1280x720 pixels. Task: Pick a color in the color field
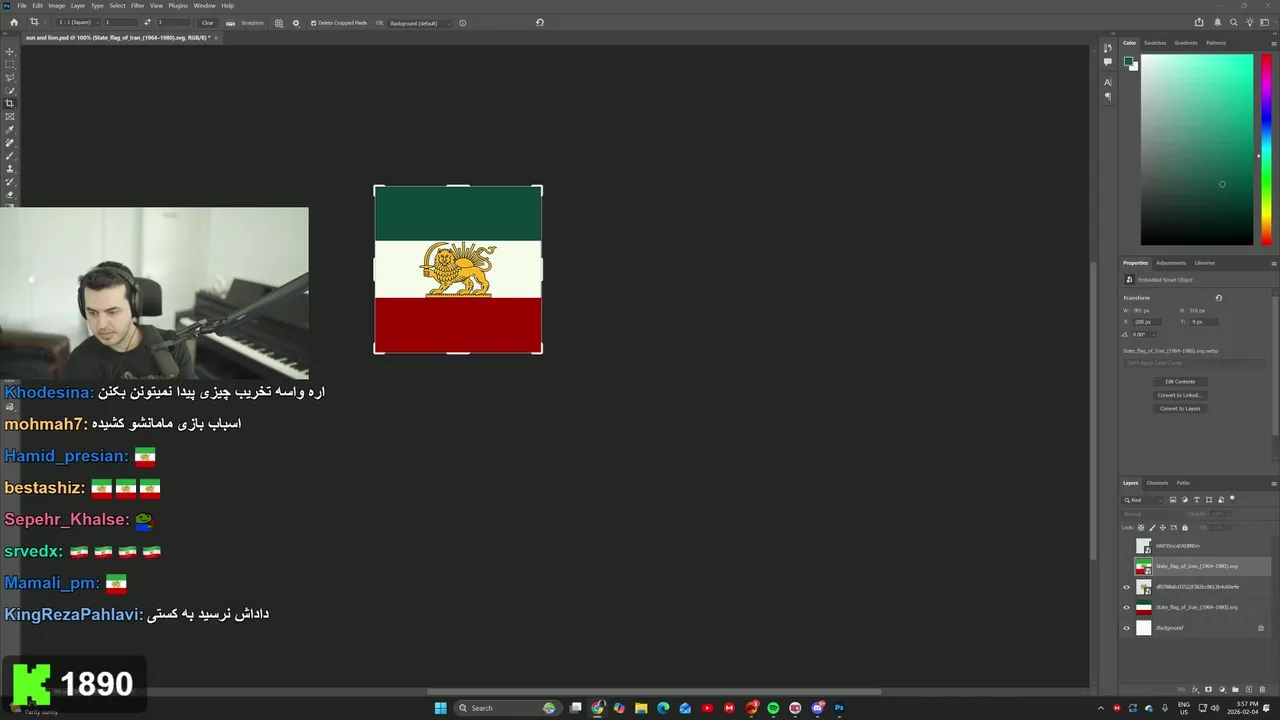pos(1197,149)
